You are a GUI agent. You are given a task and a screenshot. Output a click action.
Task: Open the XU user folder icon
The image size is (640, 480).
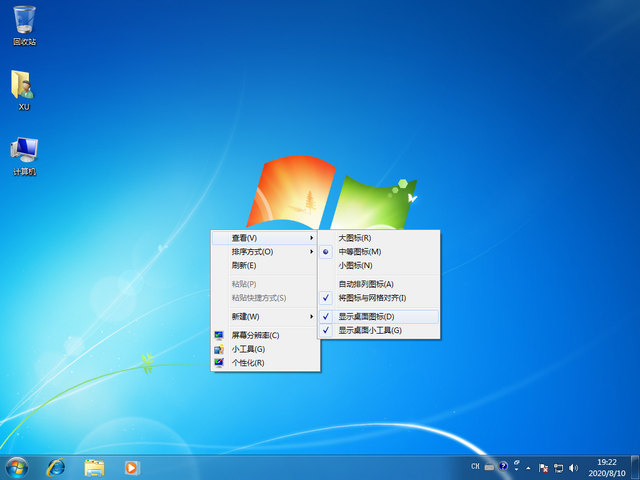pos(24,87)
